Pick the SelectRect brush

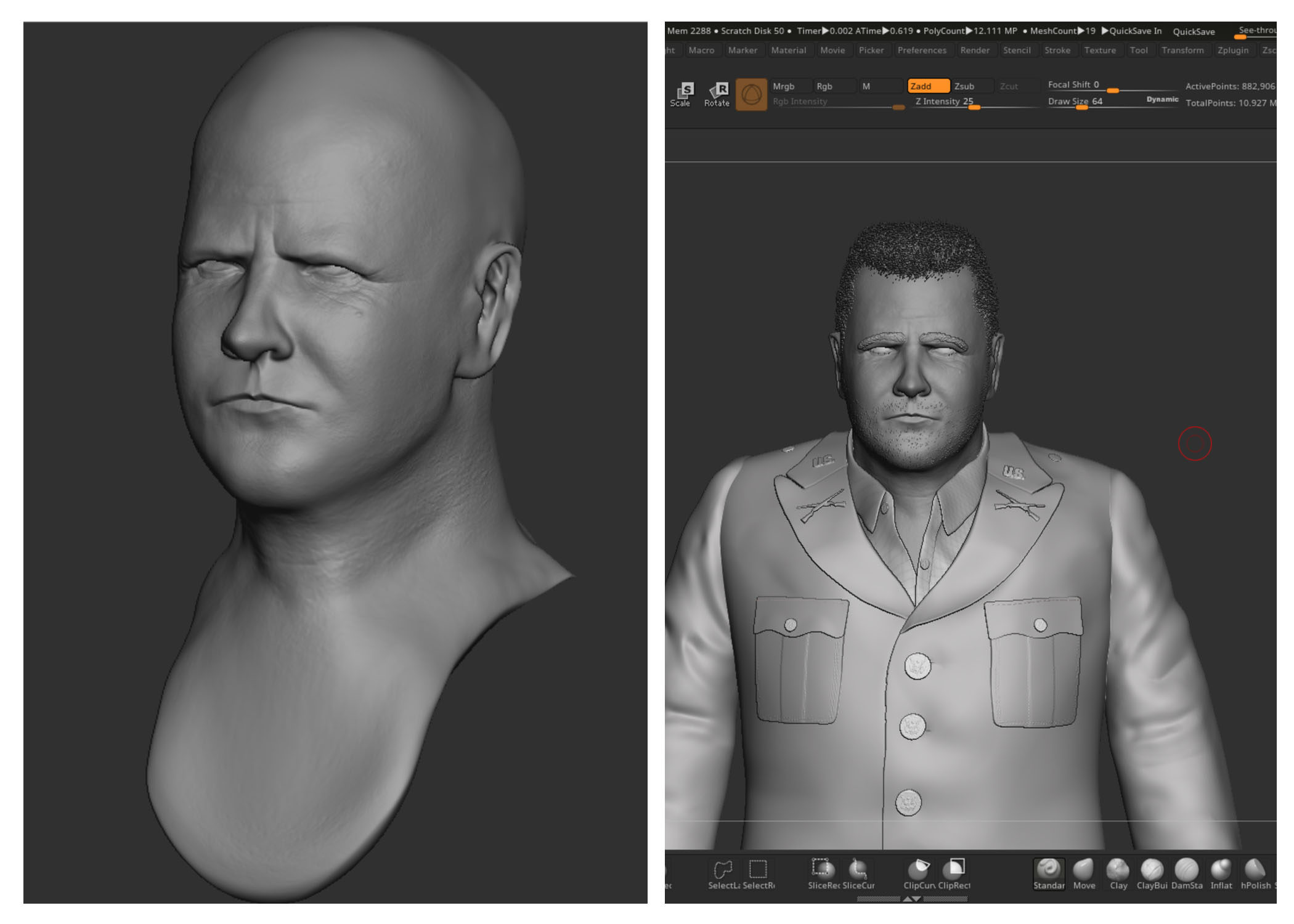[x=758, y=875]
